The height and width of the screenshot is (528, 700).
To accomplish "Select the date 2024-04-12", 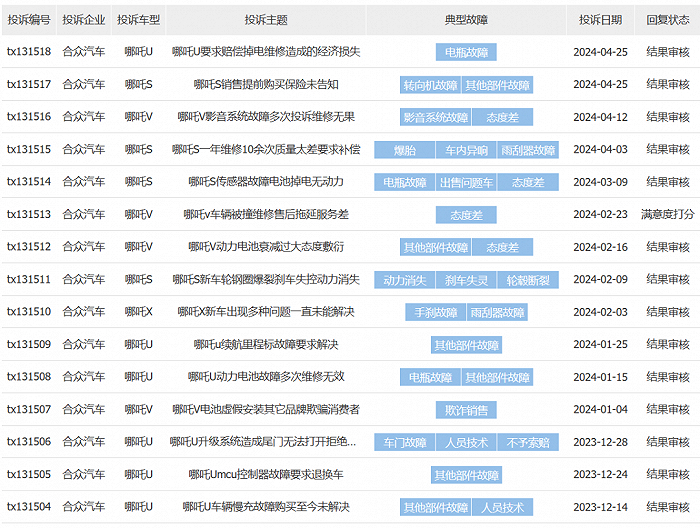I will [x=600, y=117].
